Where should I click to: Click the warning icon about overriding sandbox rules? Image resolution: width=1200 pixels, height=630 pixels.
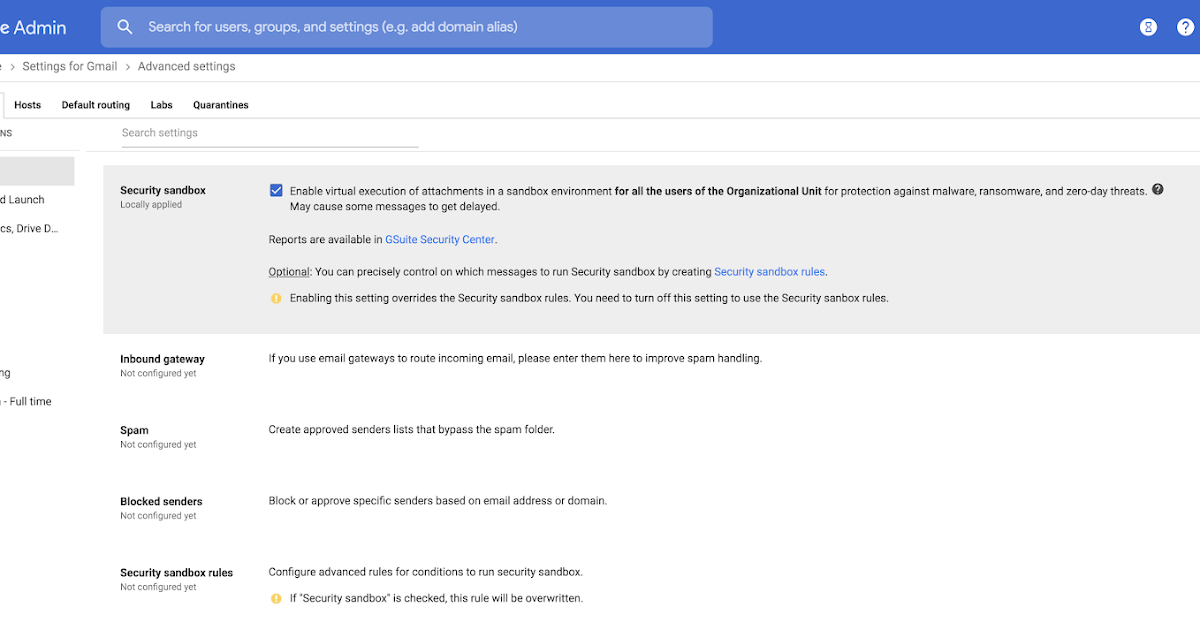pyautogui.click(x=276, y=297)
